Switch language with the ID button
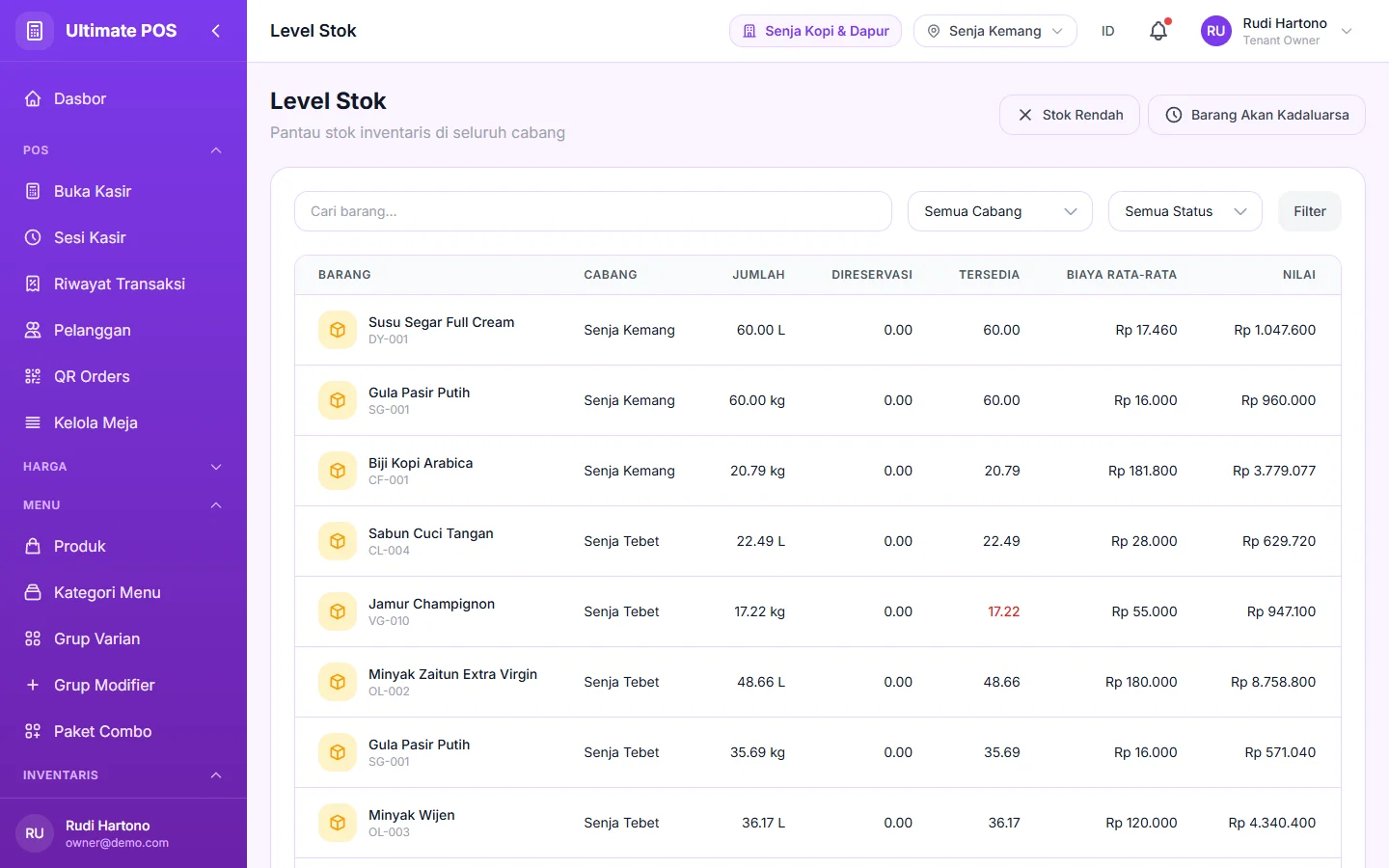This screenshot has width=1389, height=868. (x=1107, y=31)
